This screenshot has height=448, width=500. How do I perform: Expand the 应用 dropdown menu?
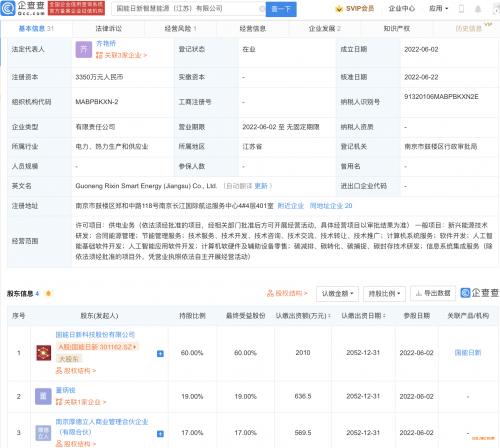click(x=439, y=8)
